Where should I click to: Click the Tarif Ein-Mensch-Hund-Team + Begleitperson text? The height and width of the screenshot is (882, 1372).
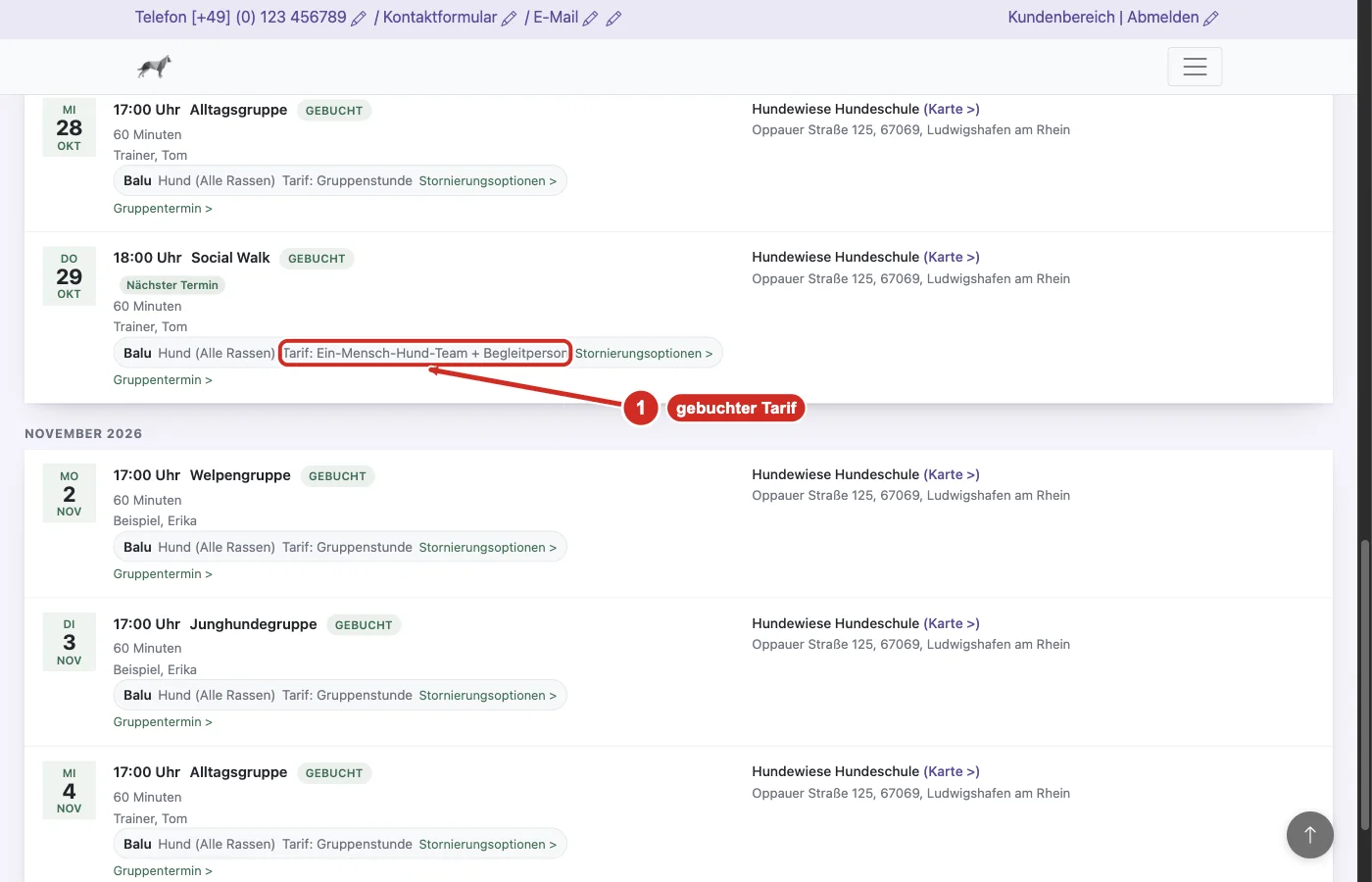[x=424, y=353]
